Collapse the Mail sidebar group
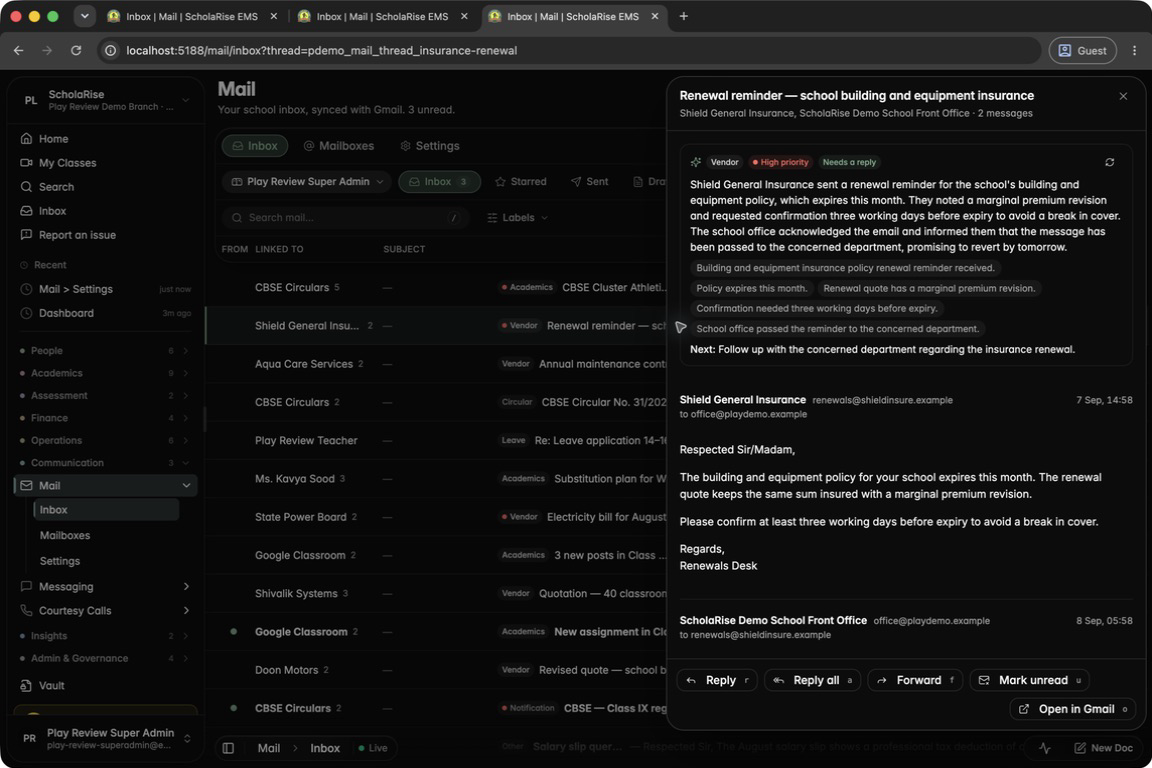Viewport: 1152px width, 768px height. coord(186,486)
